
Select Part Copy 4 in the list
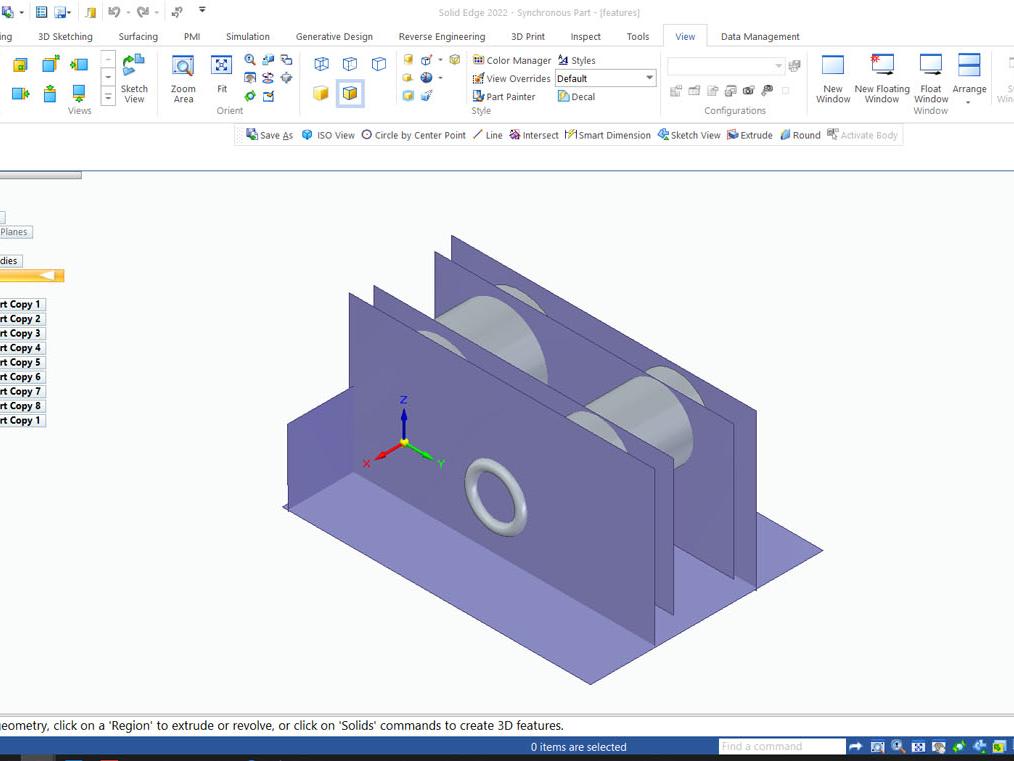(x=21, y=348)
